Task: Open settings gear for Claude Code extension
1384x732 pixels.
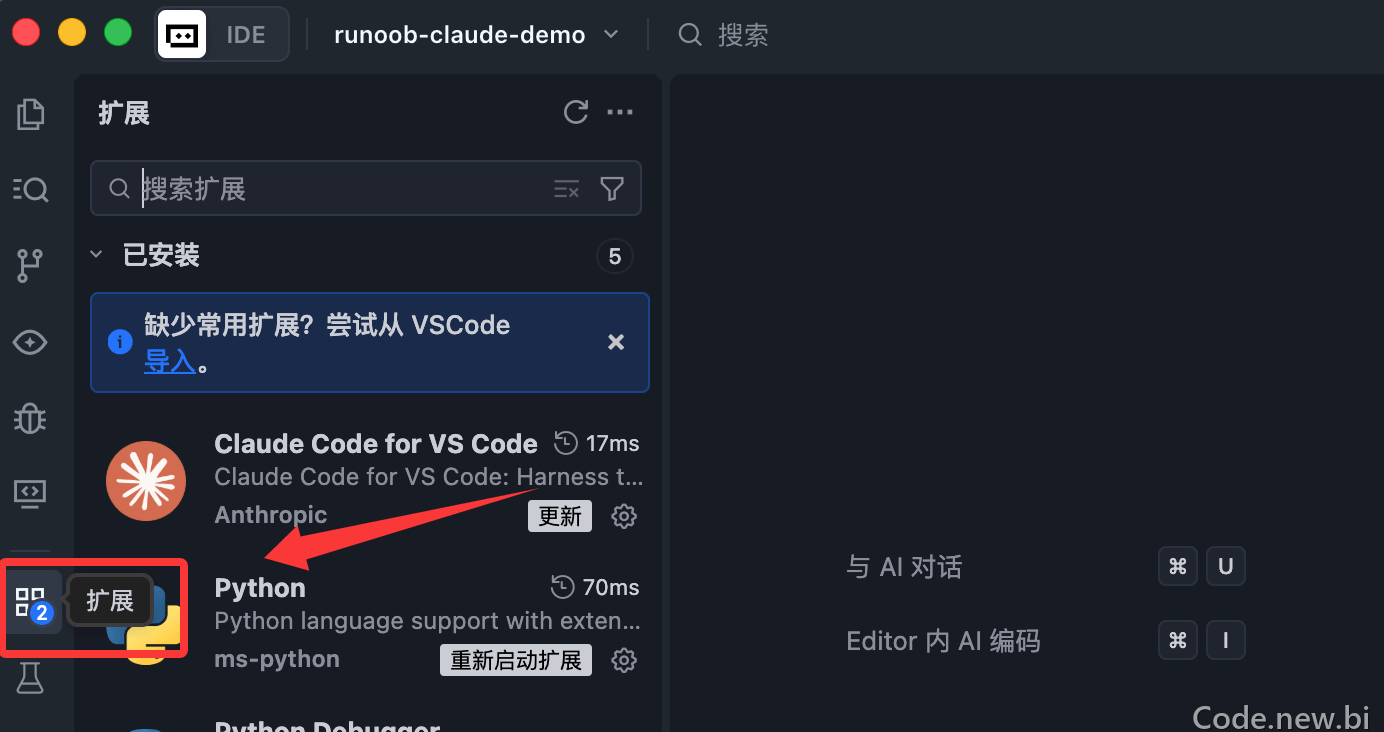Action: coord(624,516)
